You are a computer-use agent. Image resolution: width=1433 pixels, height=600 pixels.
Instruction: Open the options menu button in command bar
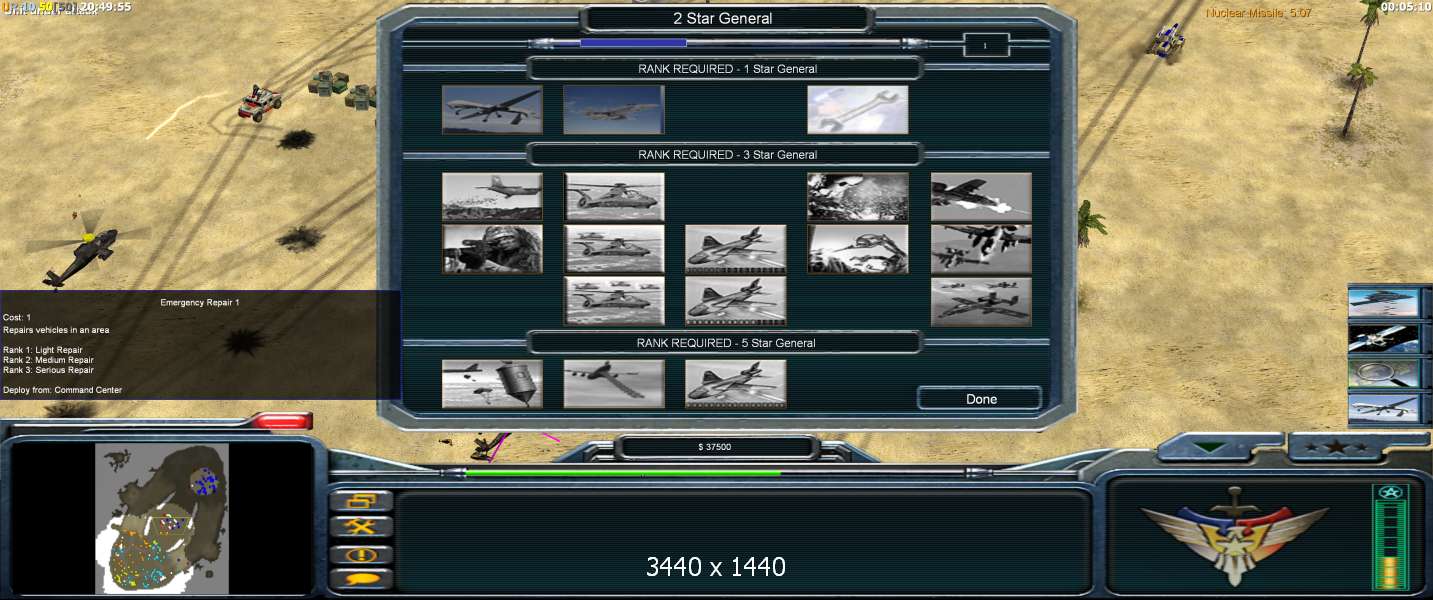pyautogui.click(x=361, y=501)
